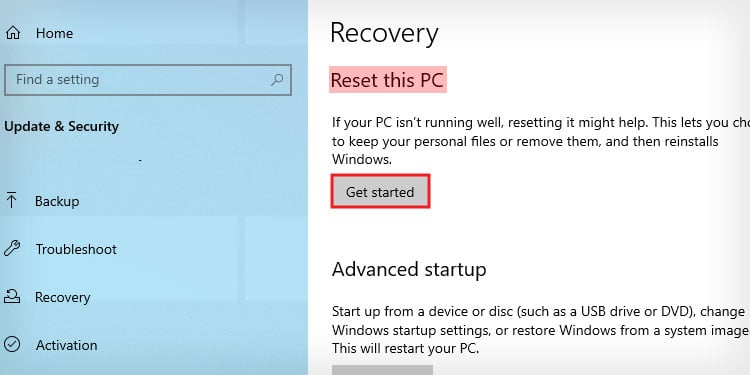Open the Backup settings section

click(57, 201)
